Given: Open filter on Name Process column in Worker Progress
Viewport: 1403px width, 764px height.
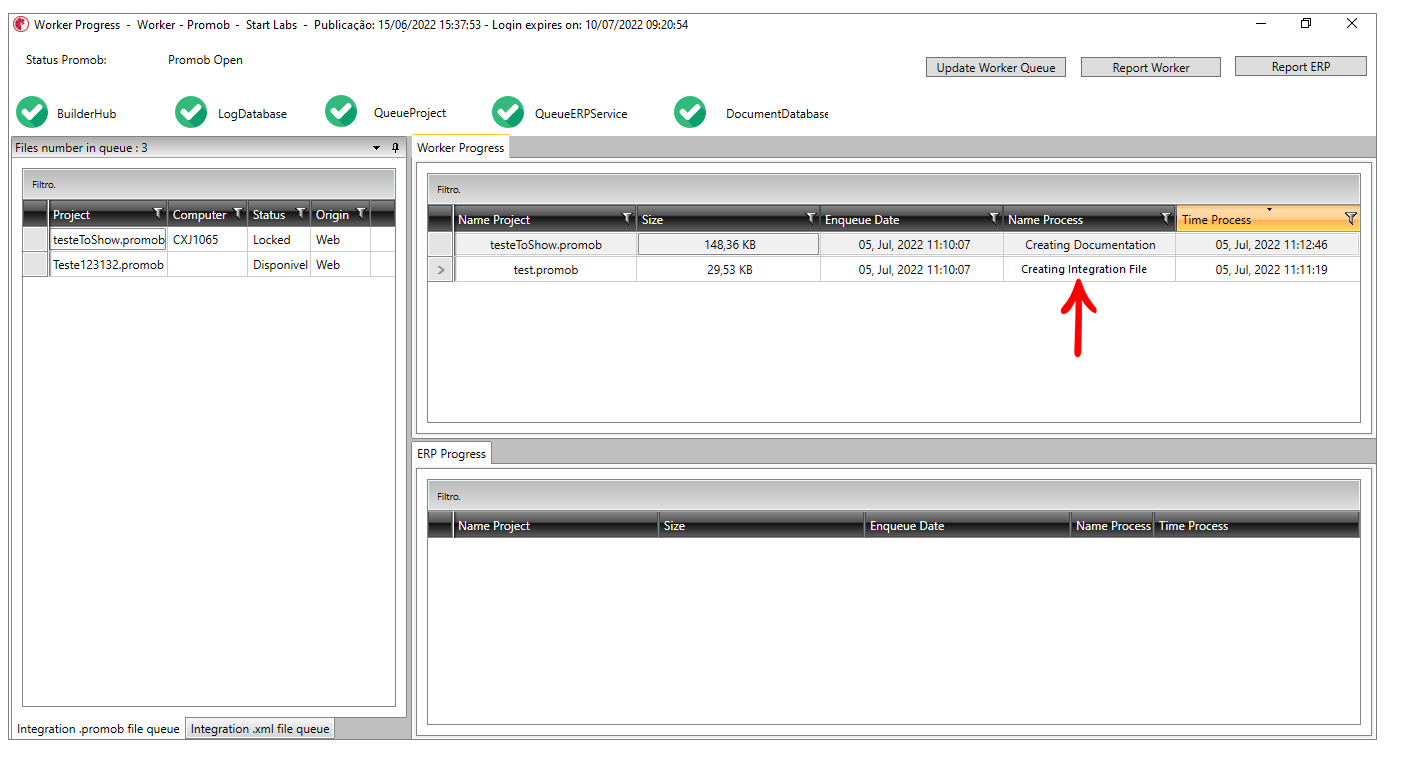Looking at the screenshot, I should pyautogui.click(x=1166, y=218).
